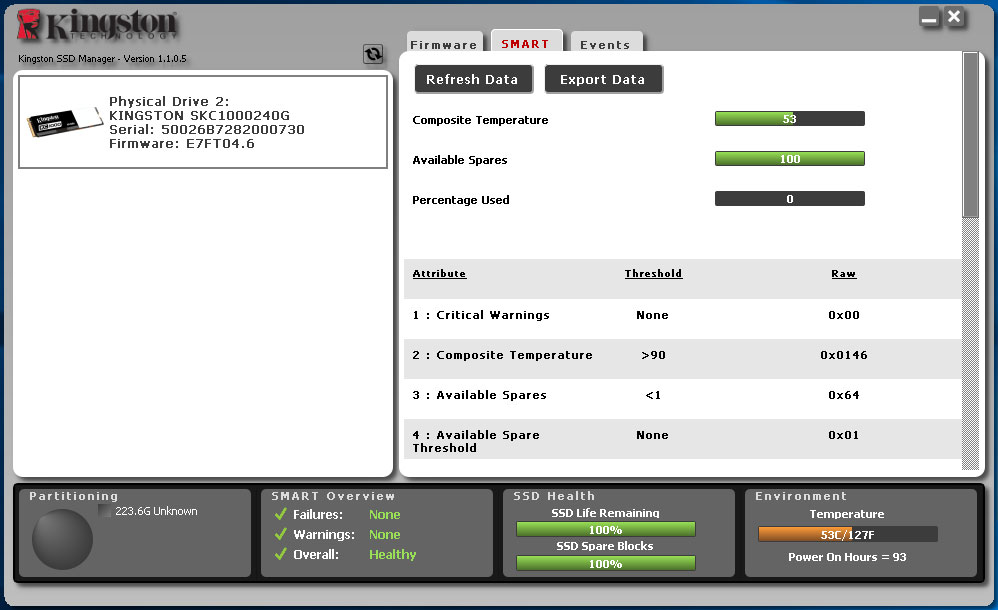This screenshot has width=998, height=610.
Task: Click the Export Data button
Action: click(603, 80)
